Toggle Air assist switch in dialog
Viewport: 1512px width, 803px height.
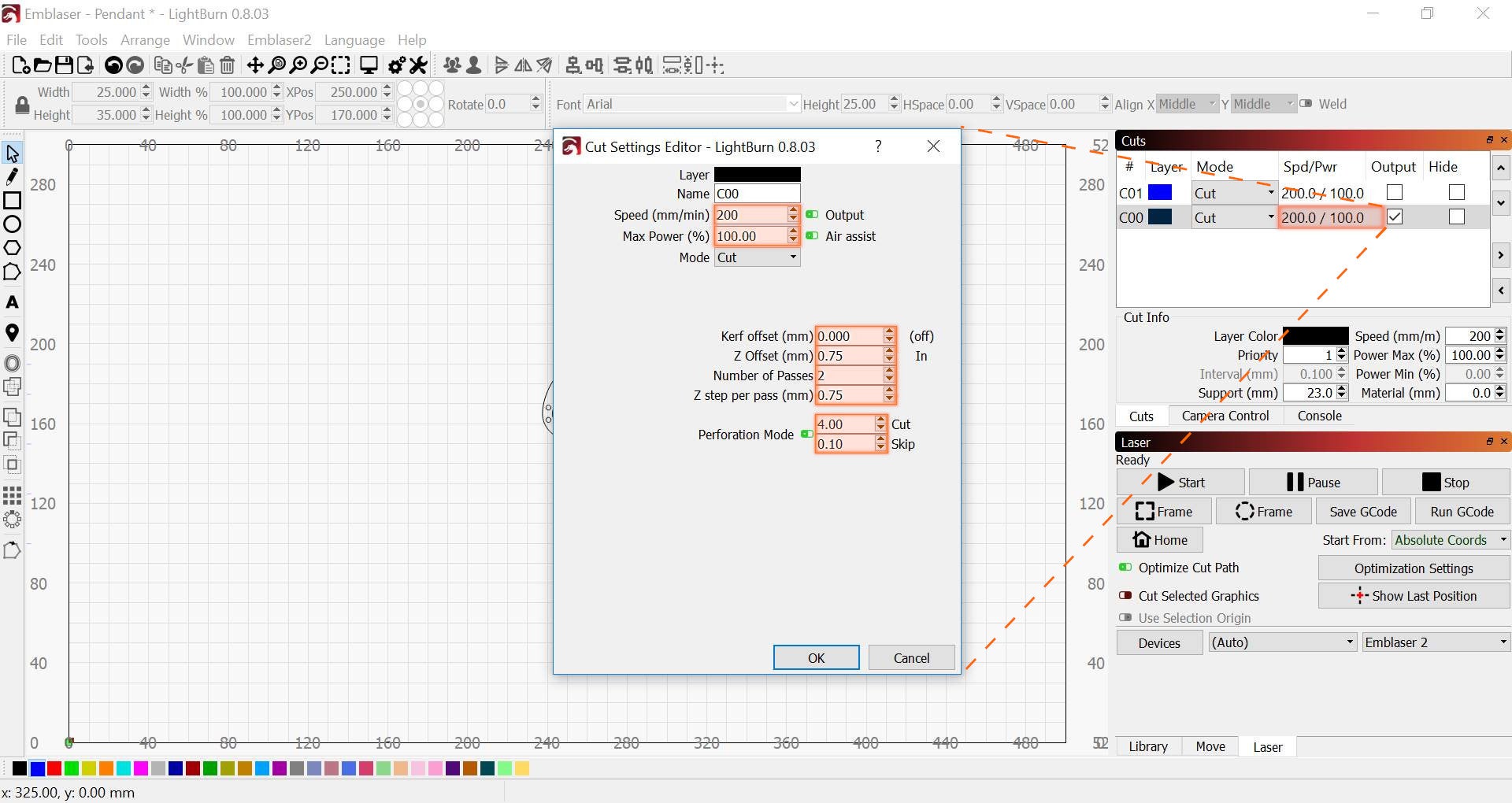click(812, 236)
